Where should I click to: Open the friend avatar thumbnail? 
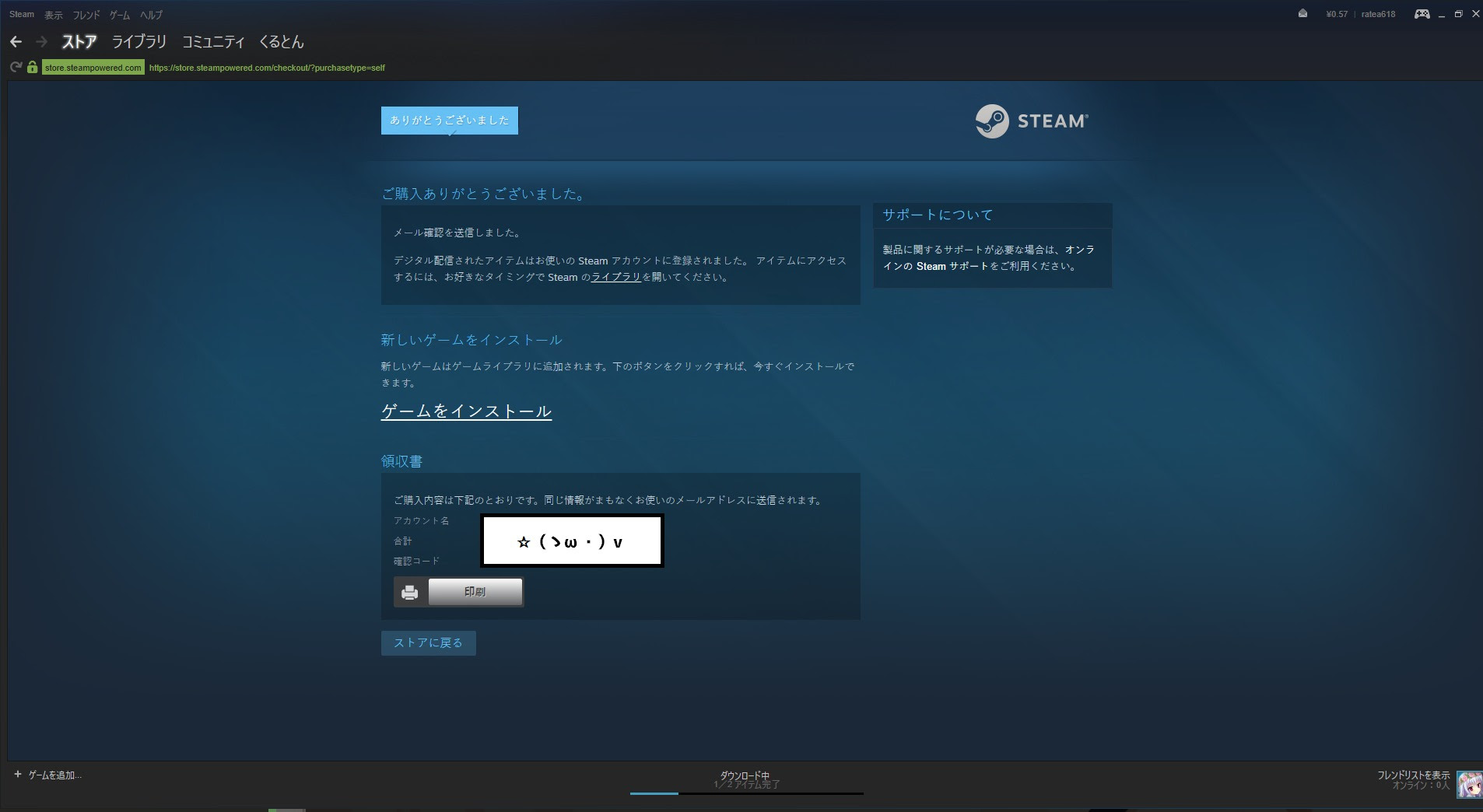pyautogui.click(x=1469, y=786)
